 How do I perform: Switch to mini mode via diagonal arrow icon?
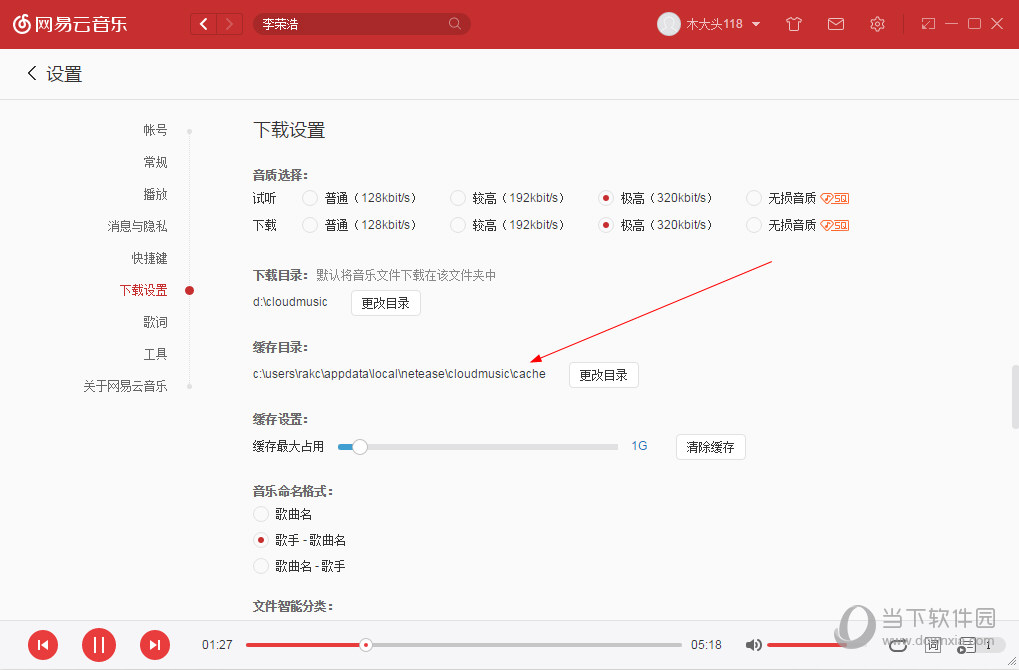(x=928, y=23)
